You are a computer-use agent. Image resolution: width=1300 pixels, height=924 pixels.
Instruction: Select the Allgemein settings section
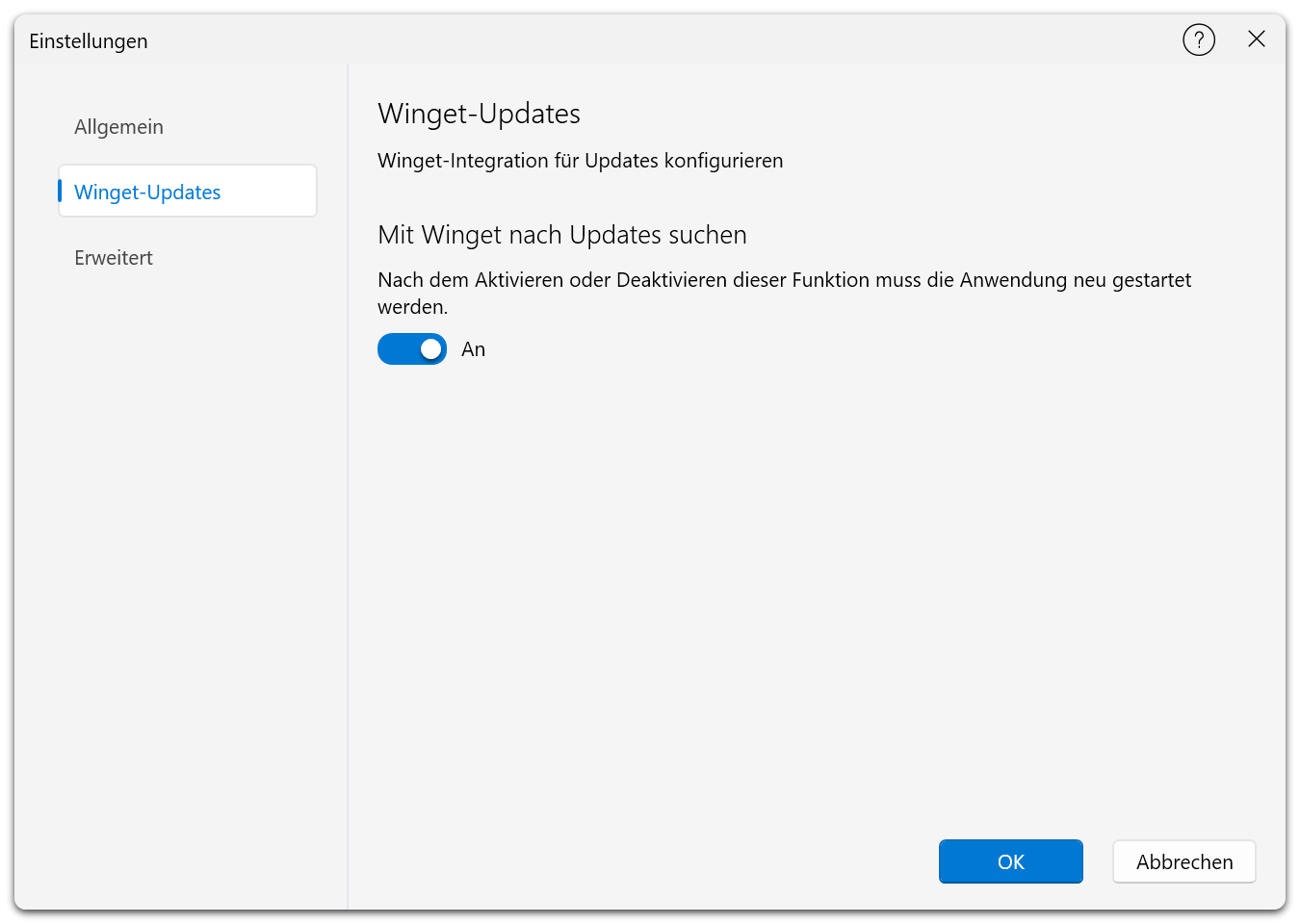click(188, 127)
